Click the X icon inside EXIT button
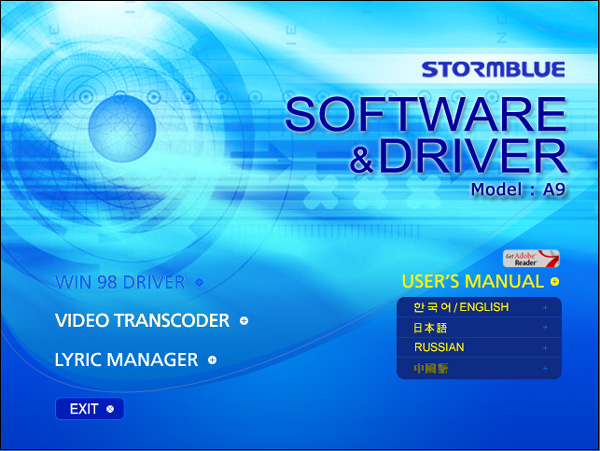This screenshot has height=451, width=600. [x=110, y=409]
